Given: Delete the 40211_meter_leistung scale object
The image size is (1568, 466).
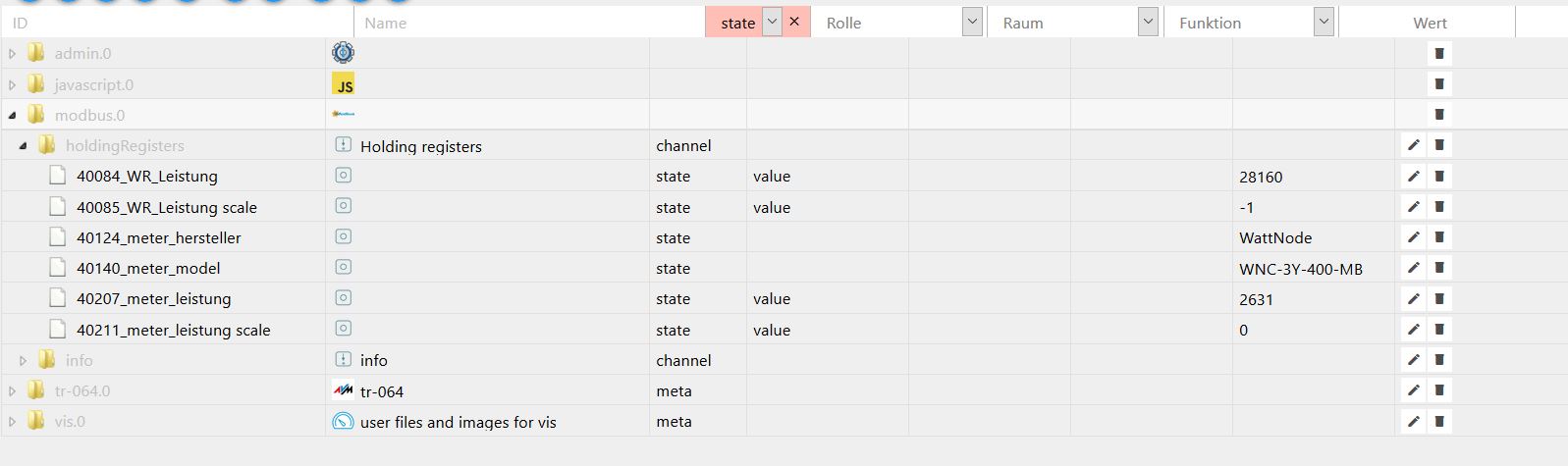Looking at the screenshot, I should [1439, 330].
